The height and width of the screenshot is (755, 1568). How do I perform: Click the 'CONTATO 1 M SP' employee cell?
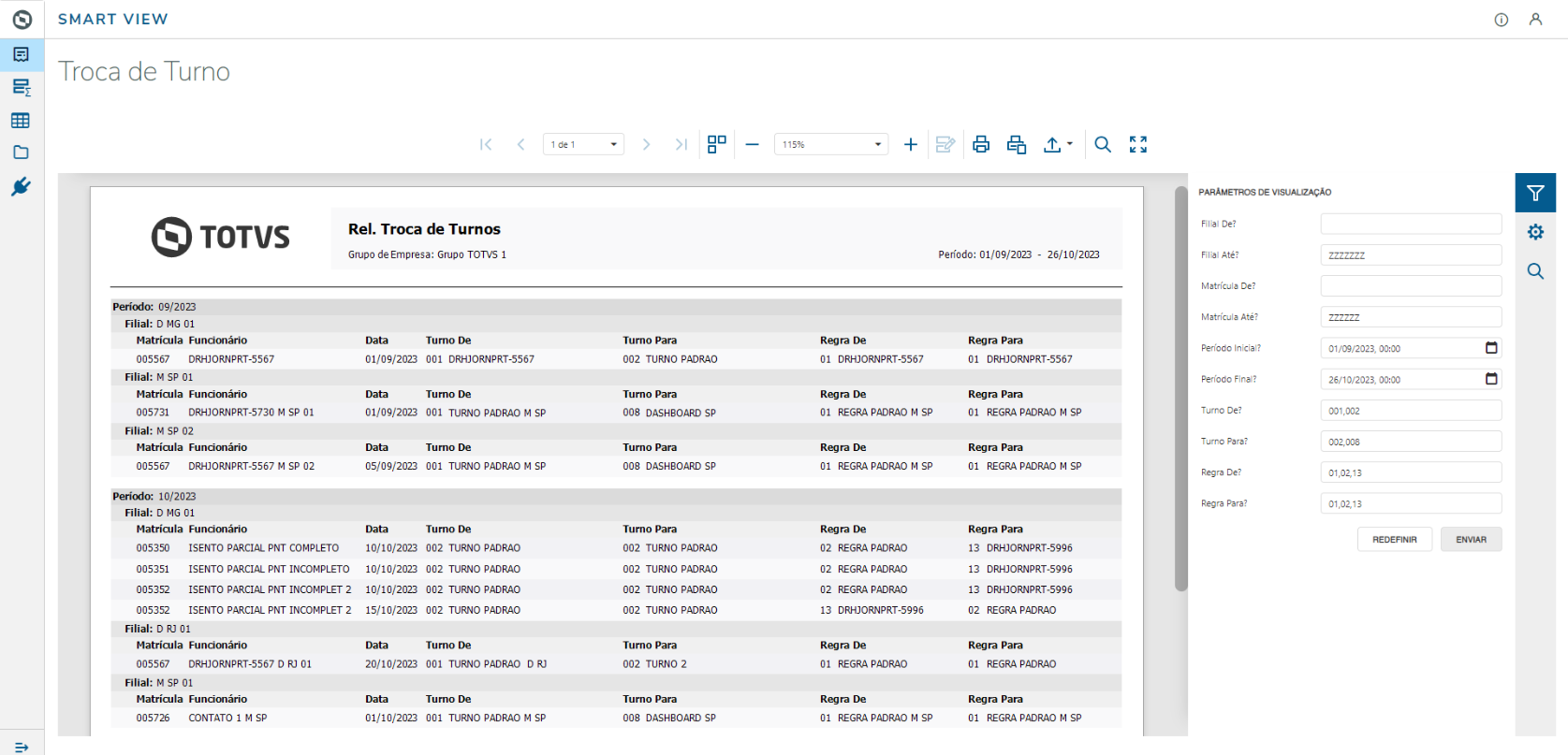click(227, 719)
